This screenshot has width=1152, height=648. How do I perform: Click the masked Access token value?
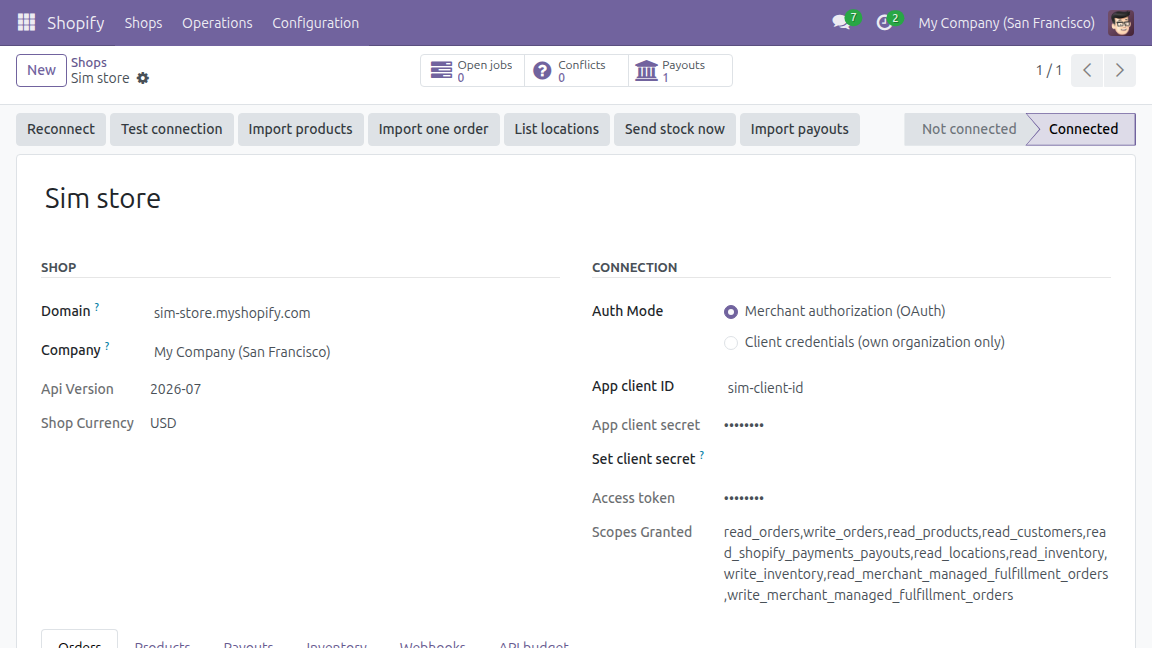[744, 497]
